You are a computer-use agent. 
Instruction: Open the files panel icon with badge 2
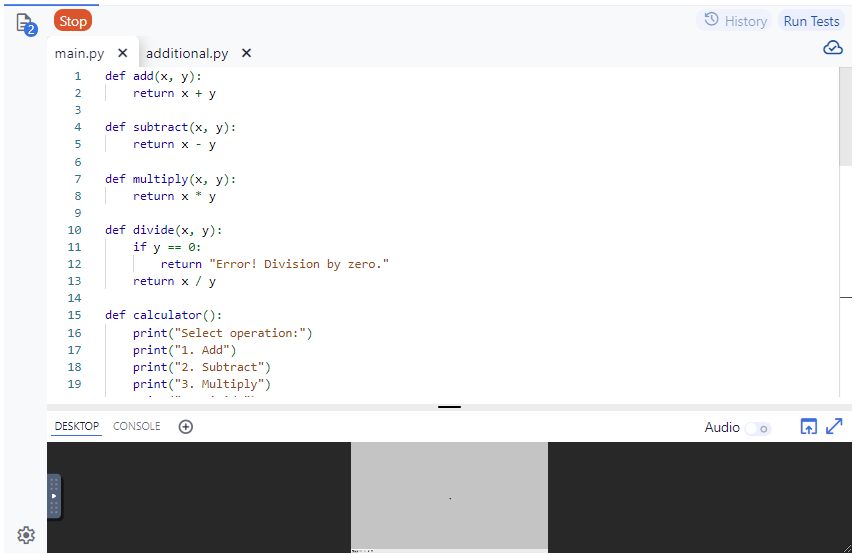click(26, 25)
